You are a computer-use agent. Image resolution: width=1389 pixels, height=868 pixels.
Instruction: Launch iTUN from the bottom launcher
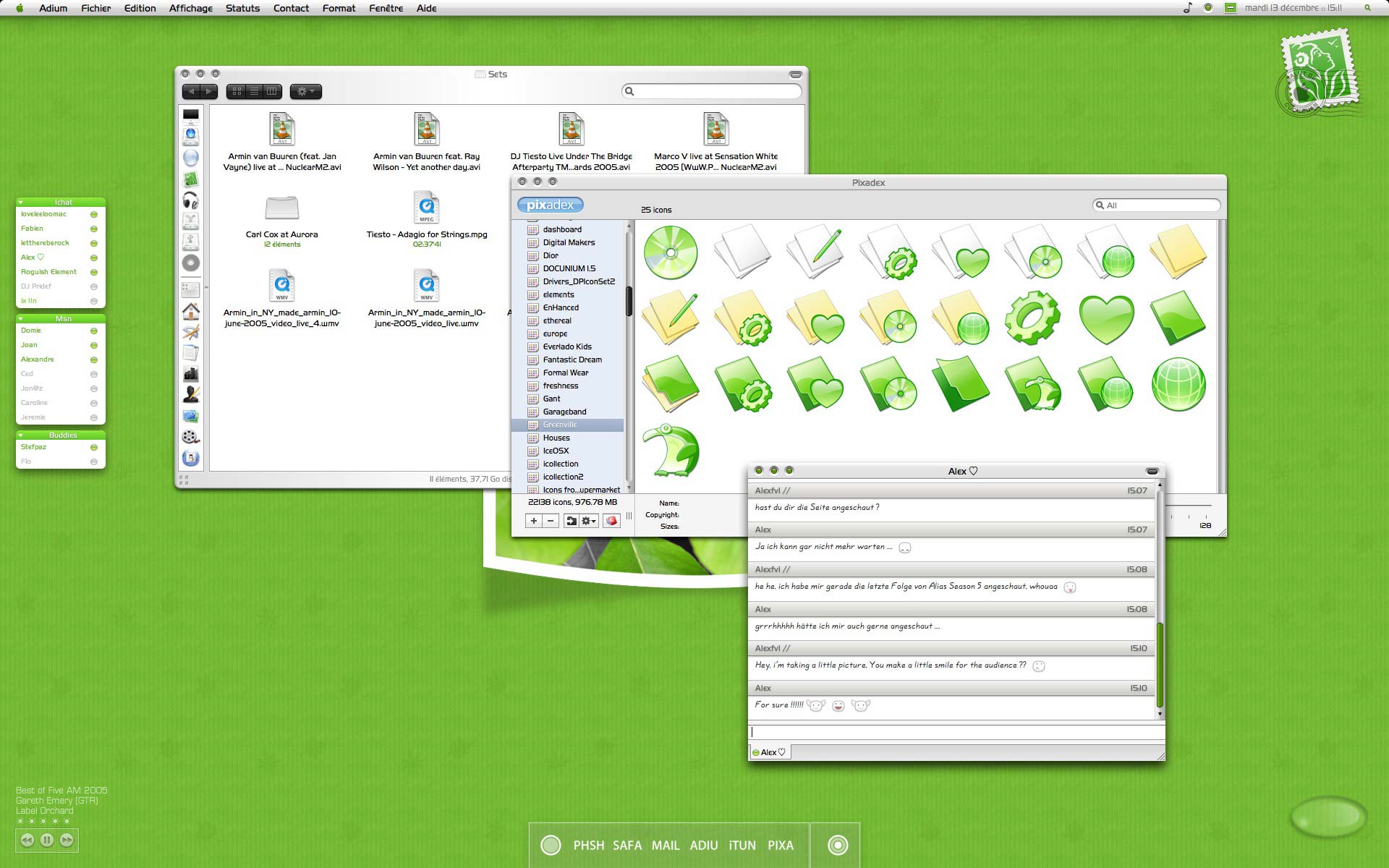(742, 845)
